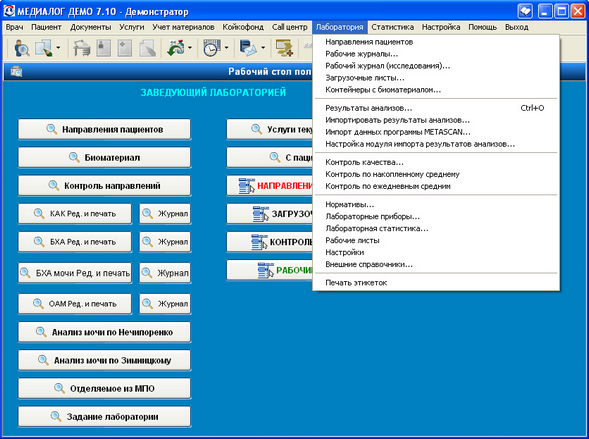The image size is (589, 439).
Task: Click the coins payment toolbar icon
Action: pyautogui.click(x=284, y=48)
